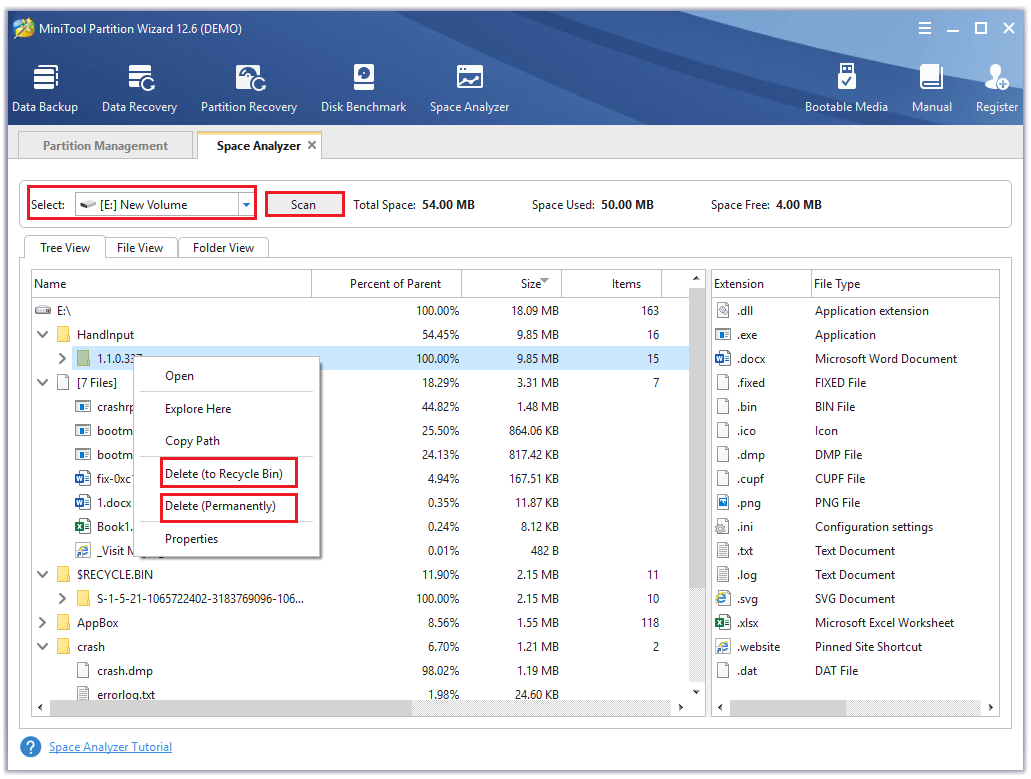Expand the 1.1.0.337 folder
Screen dimensions: 1031x779
(x=62, y=358)
